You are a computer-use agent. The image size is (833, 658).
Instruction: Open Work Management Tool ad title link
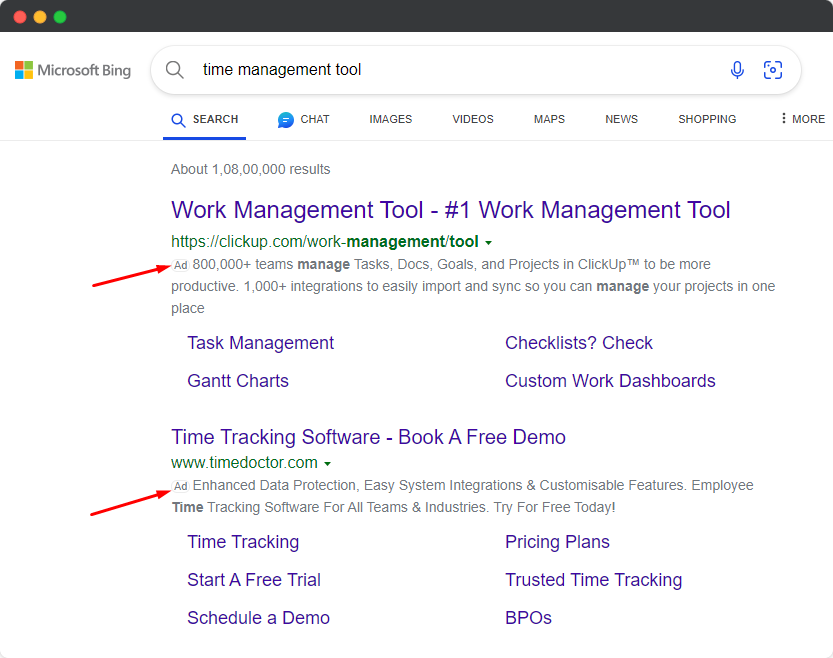pyautogui.click(x=450, y=210)
